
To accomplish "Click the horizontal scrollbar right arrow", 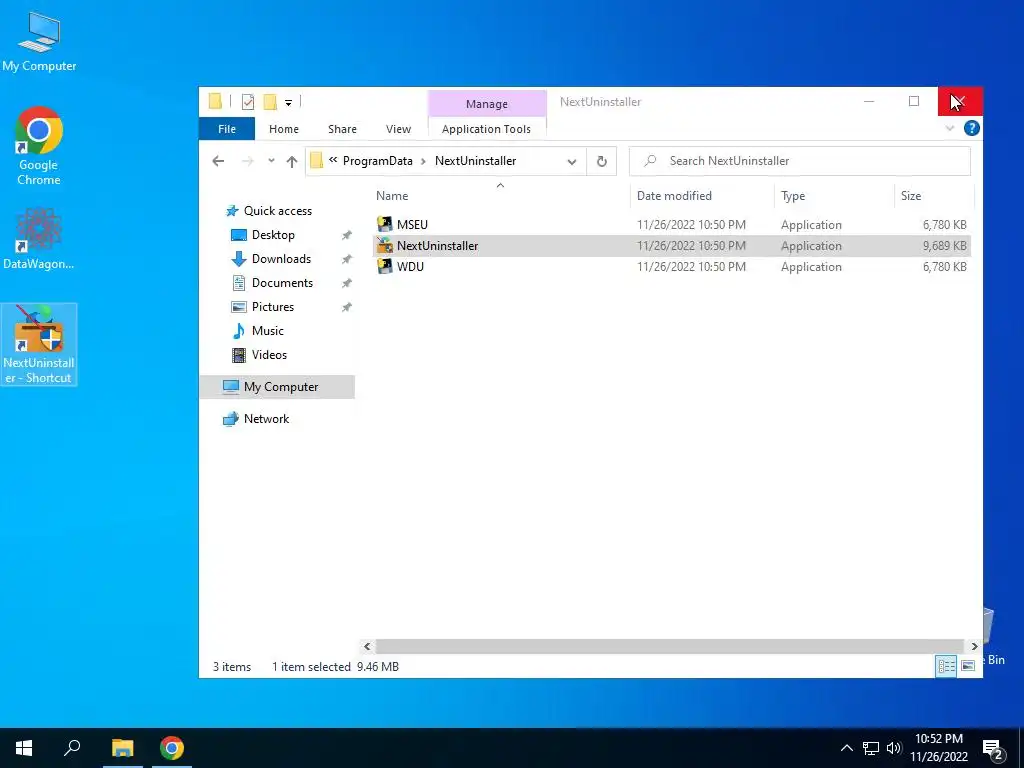I will point(974,646).
